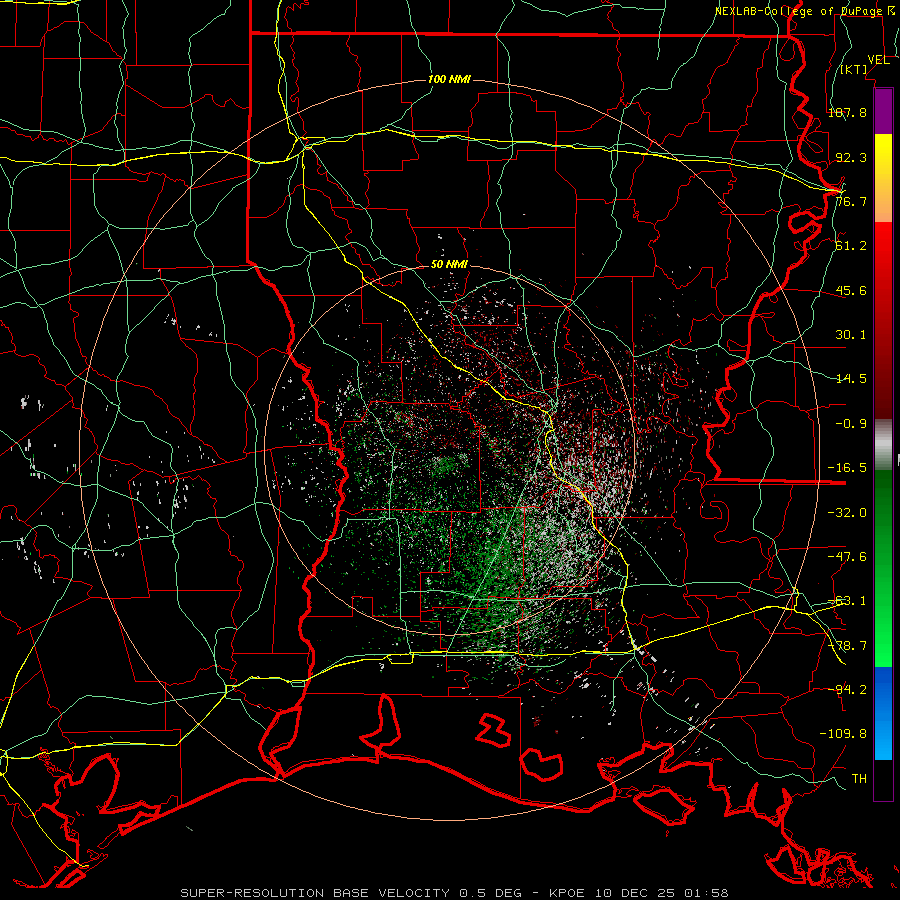The height and width of the screenshot is (900, 900).
Task: Click the 45.6 velocity scale value
Action: pyautogui.click(x=851, y=290)
